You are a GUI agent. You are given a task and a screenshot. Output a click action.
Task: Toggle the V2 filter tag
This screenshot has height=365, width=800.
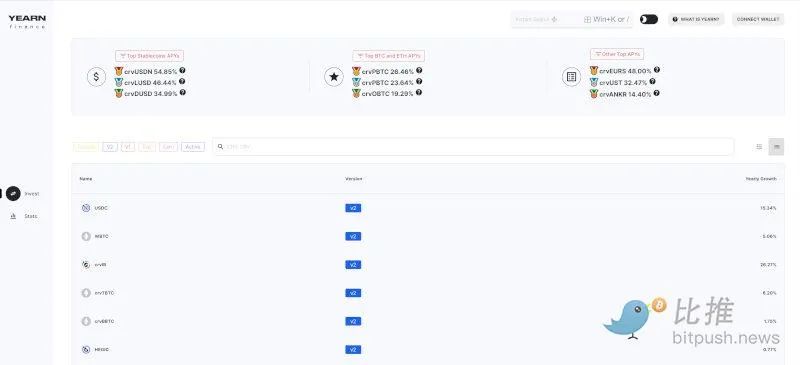point(110,147)
